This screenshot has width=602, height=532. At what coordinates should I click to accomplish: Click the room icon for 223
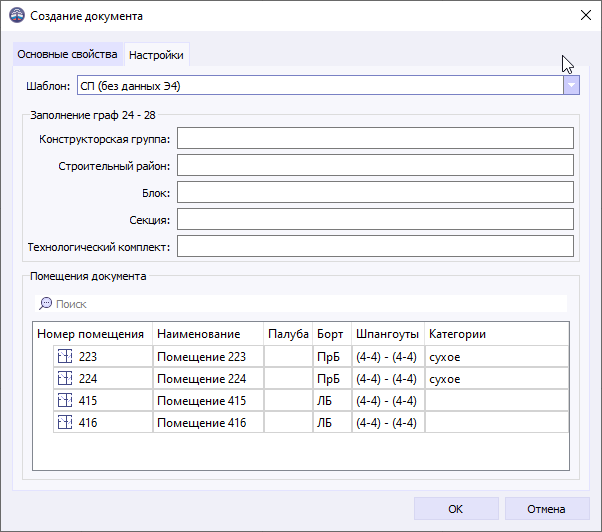pos(65,357)
